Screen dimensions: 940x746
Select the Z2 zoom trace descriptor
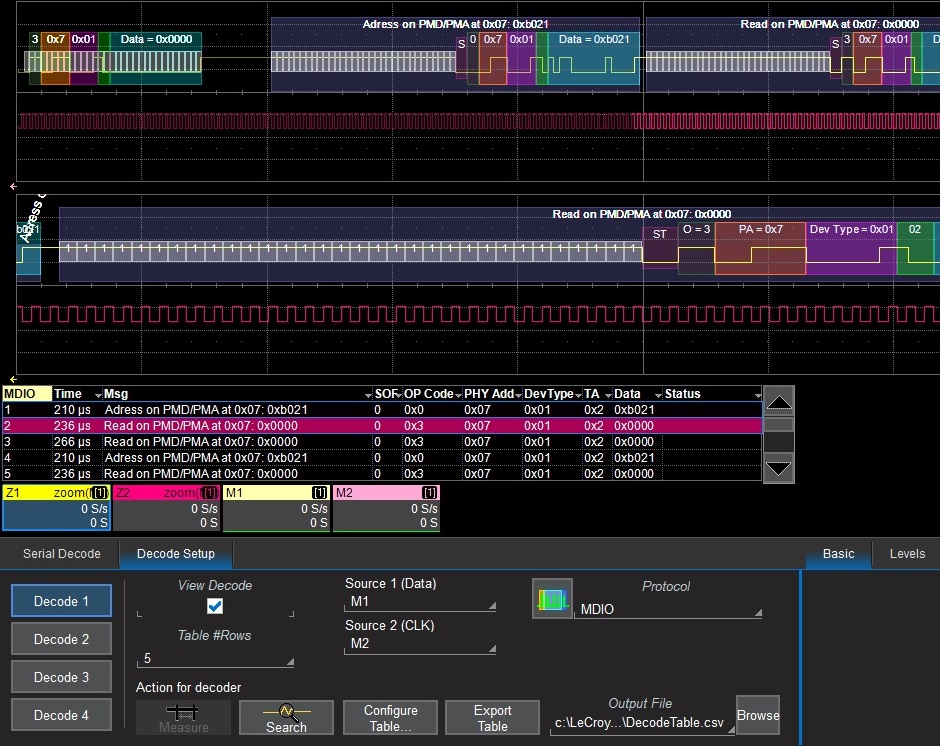point(166,508)
